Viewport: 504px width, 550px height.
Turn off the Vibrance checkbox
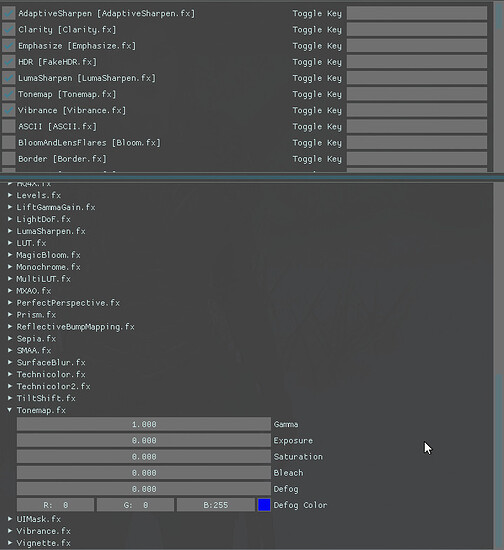coord(9,110)
